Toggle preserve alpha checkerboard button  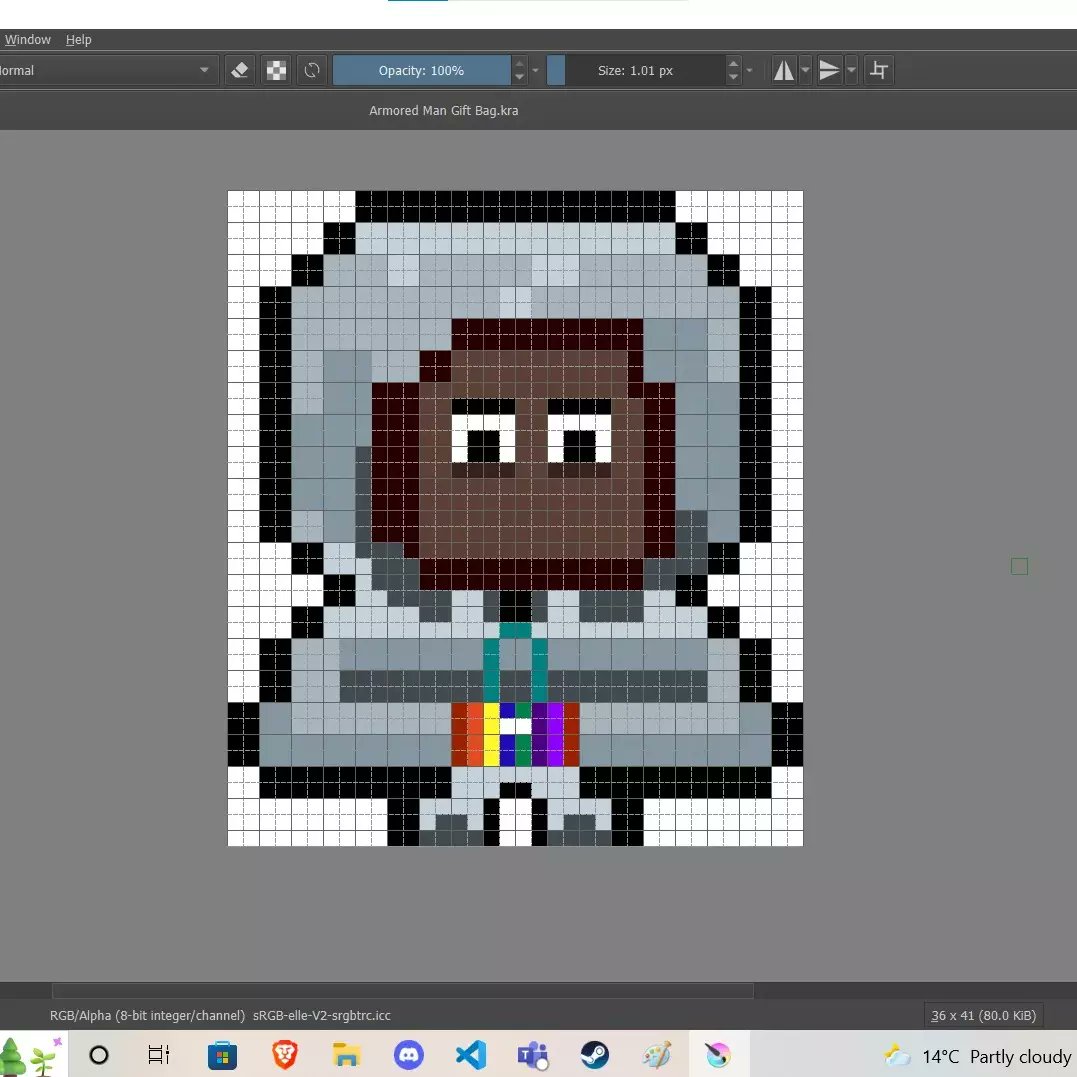pos(276,70)
